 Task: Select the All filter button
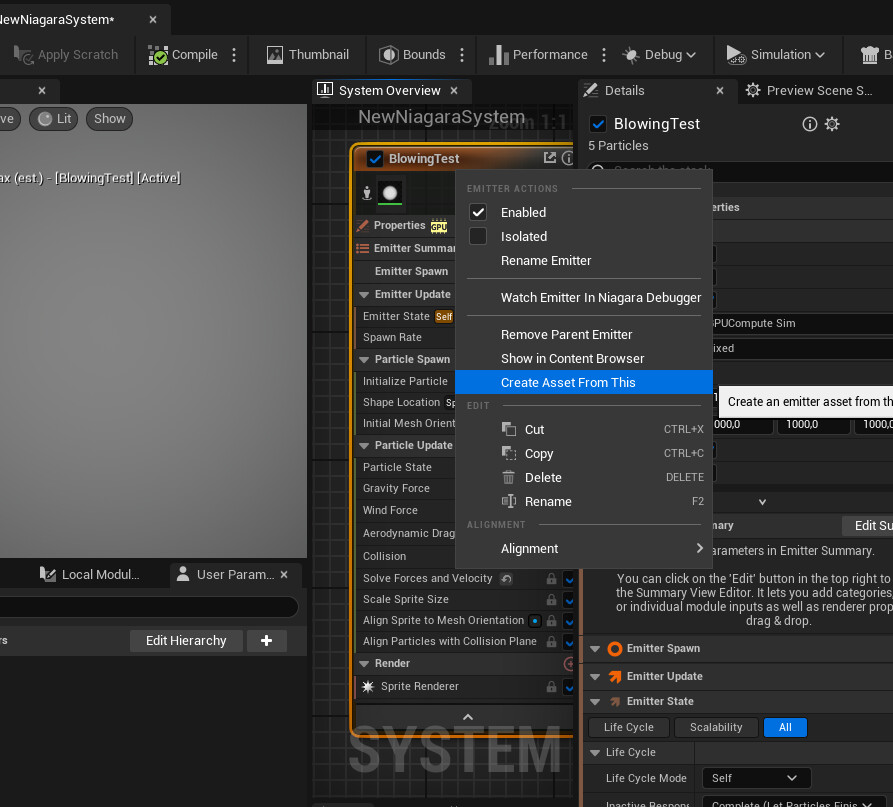point(785,727)
